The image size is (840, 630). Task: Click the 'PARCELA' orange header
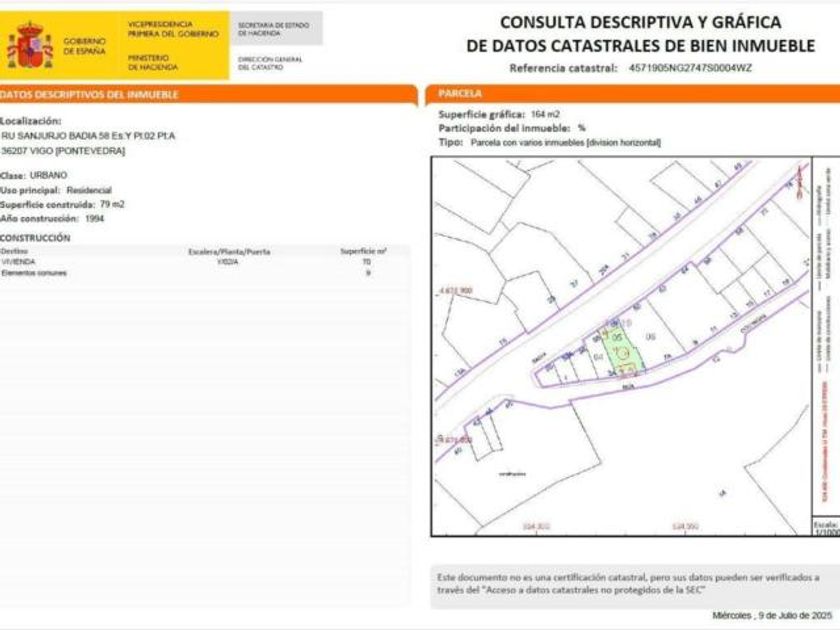633,94
